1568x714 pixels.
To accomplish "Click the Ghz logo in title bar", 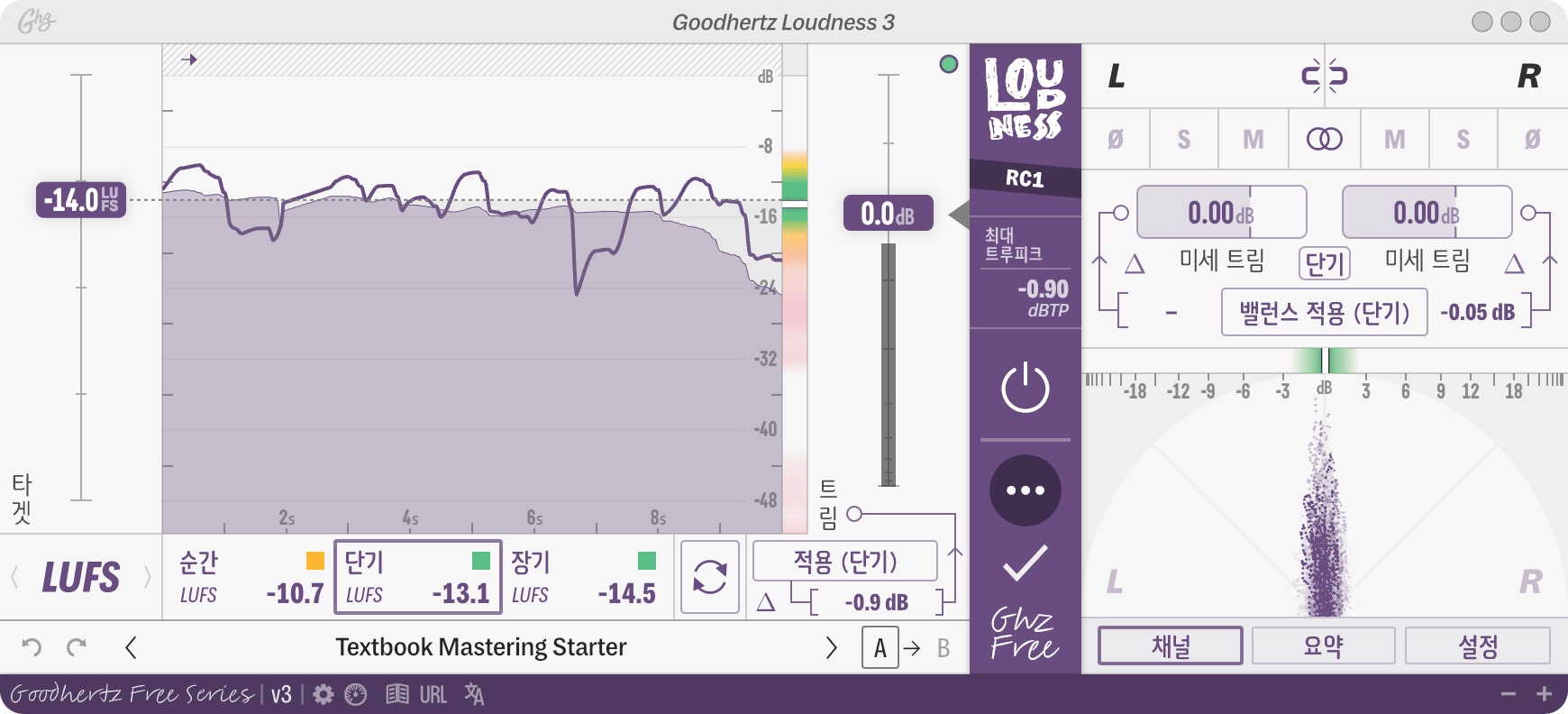I will (x=36, y=21).
